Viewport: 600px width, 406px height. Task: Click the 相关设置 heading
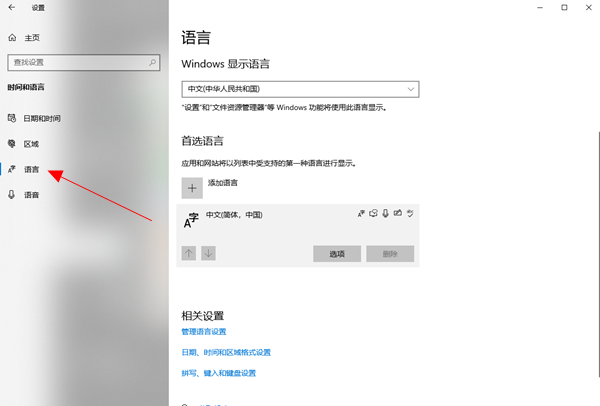[202, 316]
